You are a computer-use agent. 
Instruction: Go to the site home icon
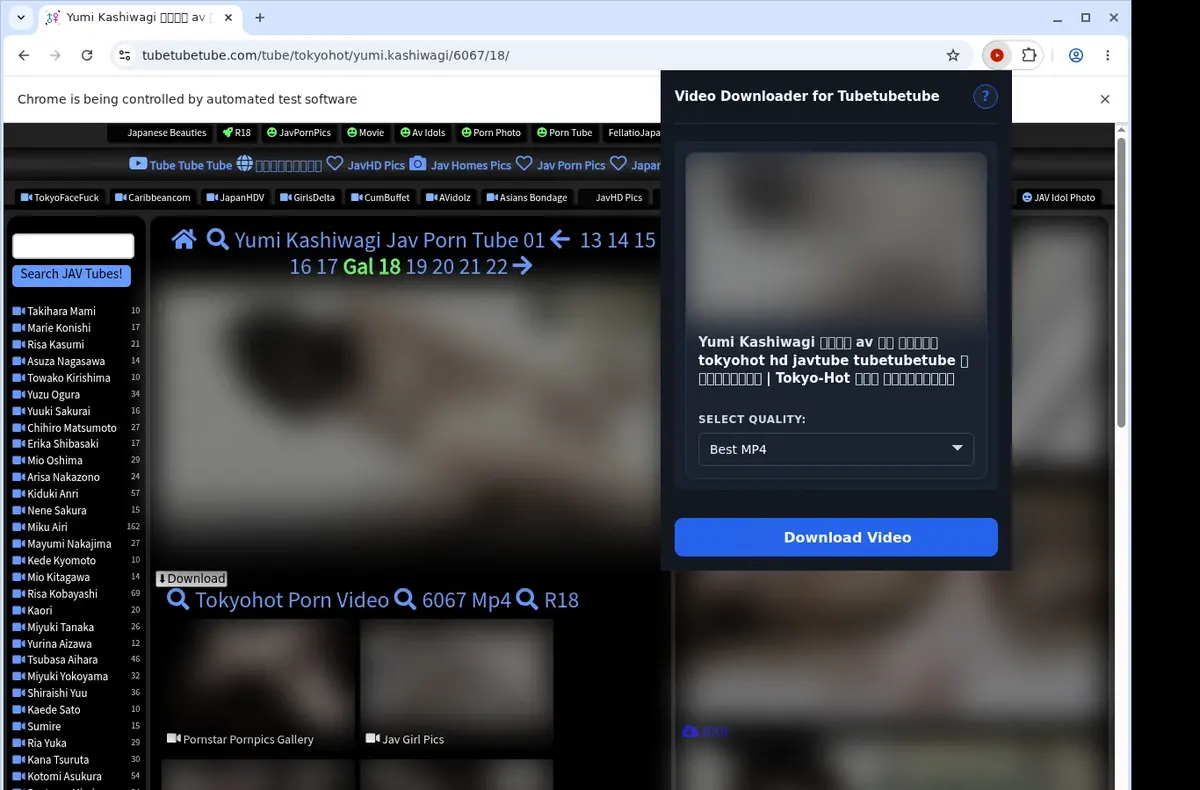click(x=184, y=239)
